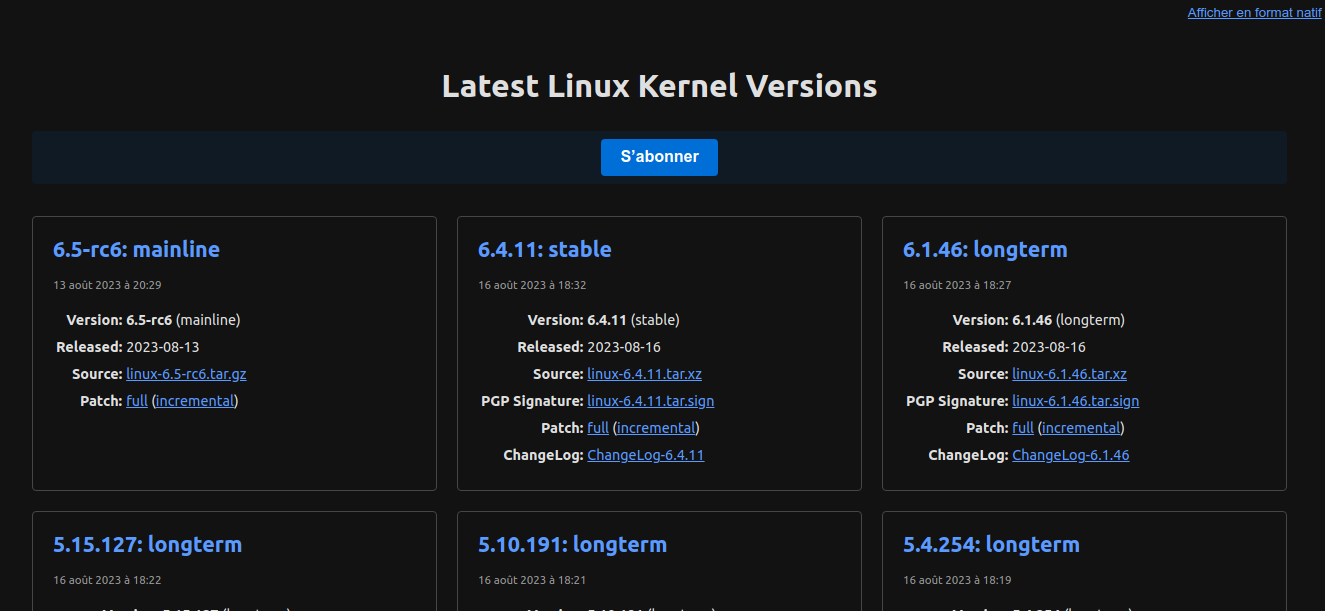Open the 5.10.191 longterm entry title

(x=572, y=544)
